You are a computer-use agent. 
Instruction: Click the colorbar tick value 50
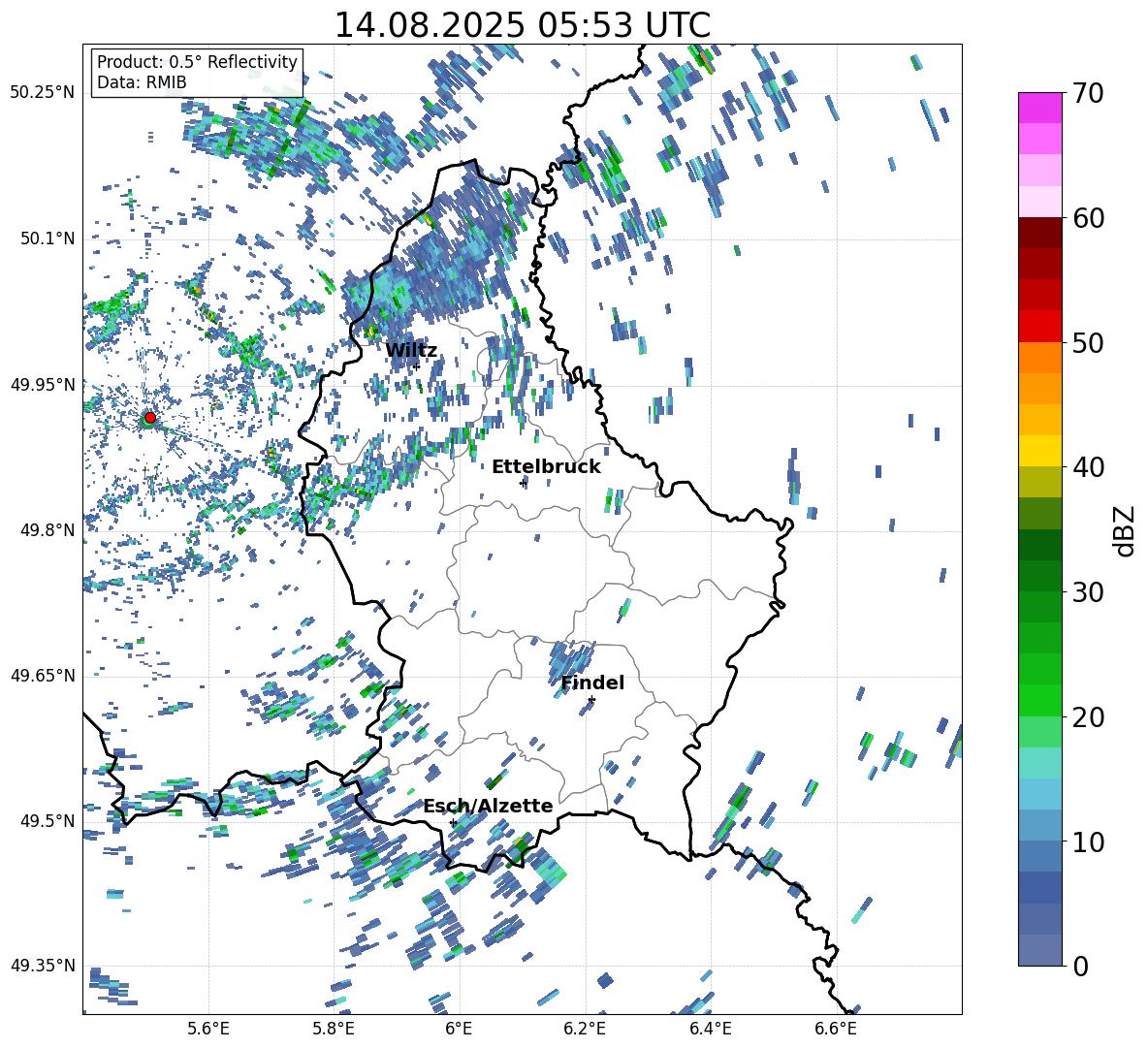coord(1089,342)
